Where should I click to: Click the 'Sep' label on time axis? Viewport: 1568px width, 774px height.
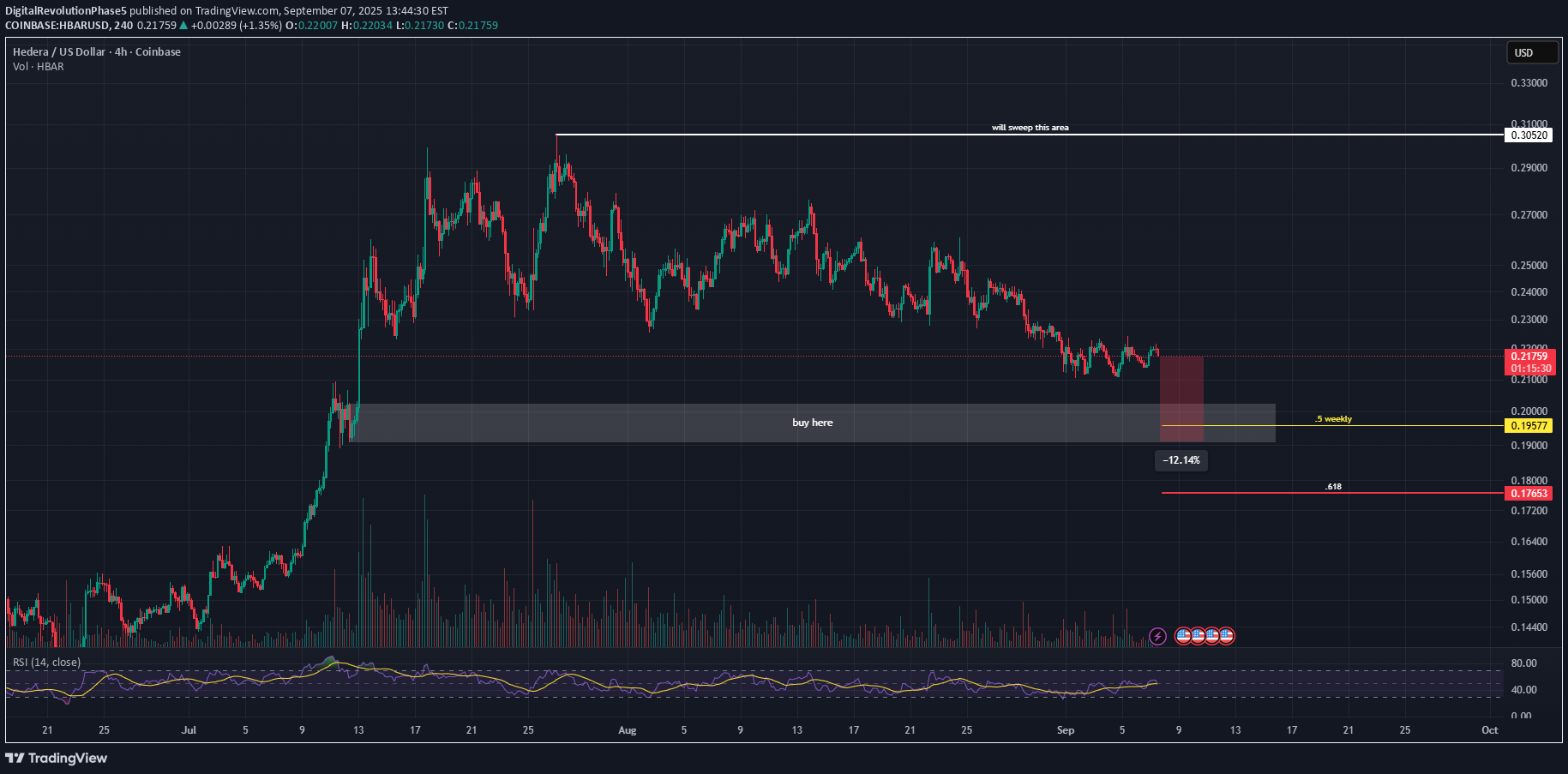[1066, 730]
